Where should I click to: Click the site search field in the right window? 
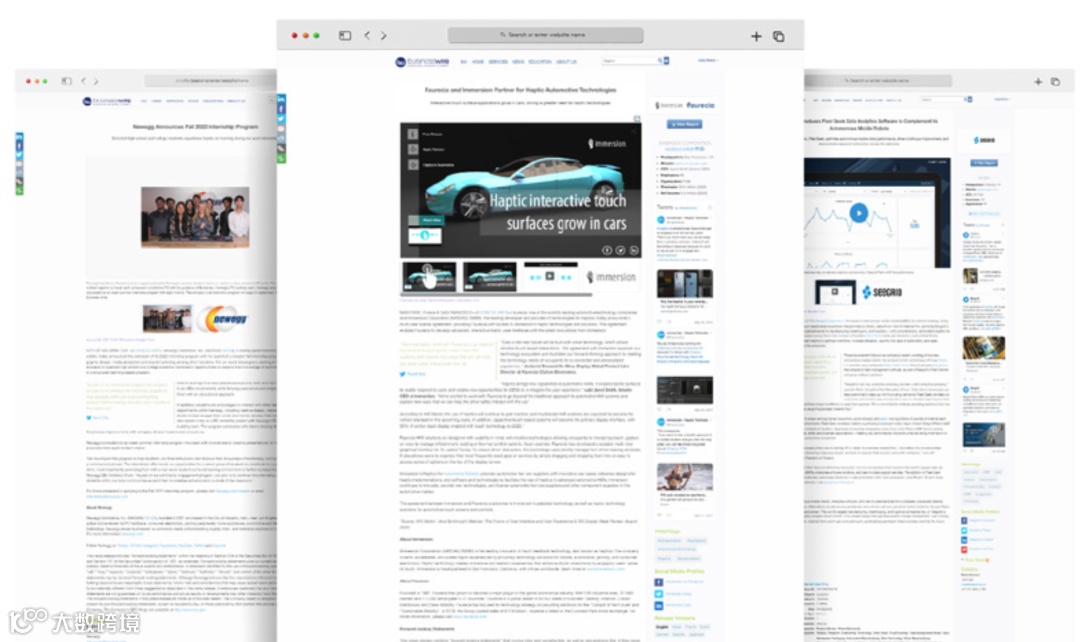pos(942,99)
